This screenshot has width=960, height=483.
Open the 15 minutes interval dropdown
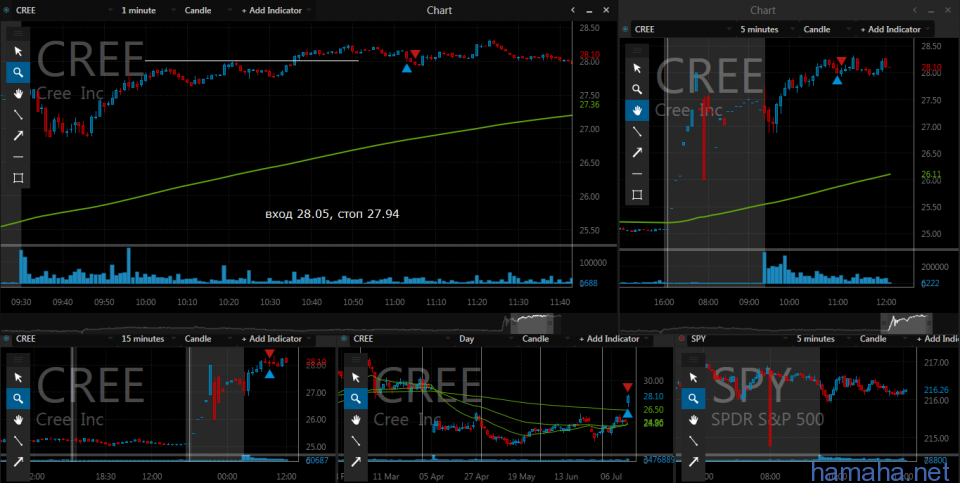click(x=148, y=339)
